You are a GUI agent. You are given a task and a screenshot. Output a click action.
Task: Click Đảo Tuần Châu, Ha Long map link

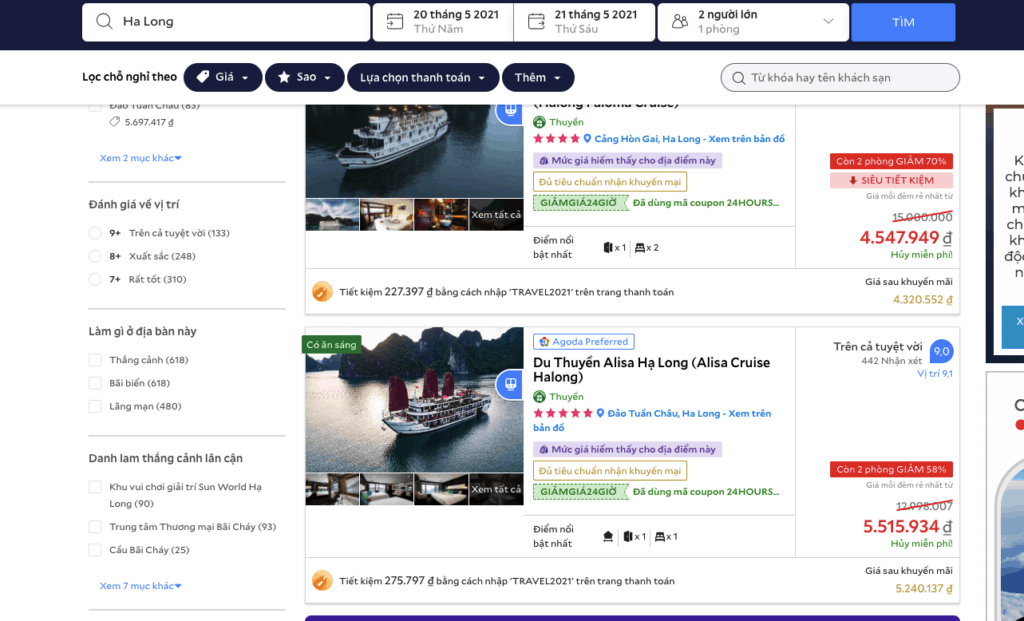652,421
